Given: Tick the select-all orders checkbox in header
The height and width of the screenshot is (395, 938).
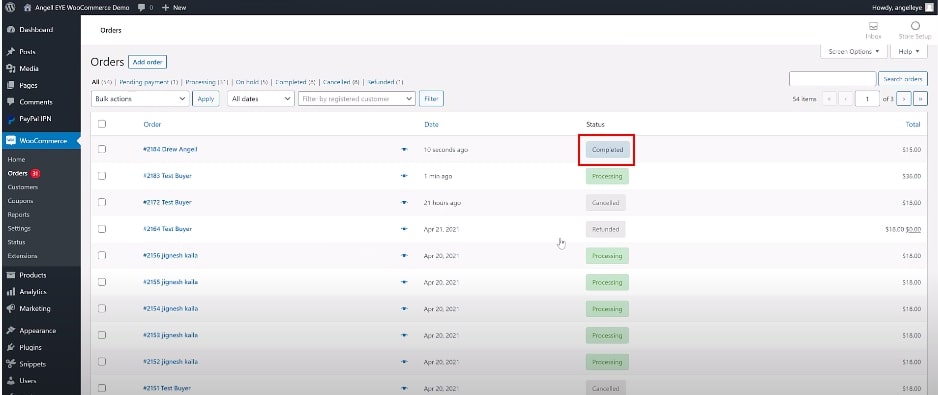Looking at the screenshot, I should tap(102, 124).
